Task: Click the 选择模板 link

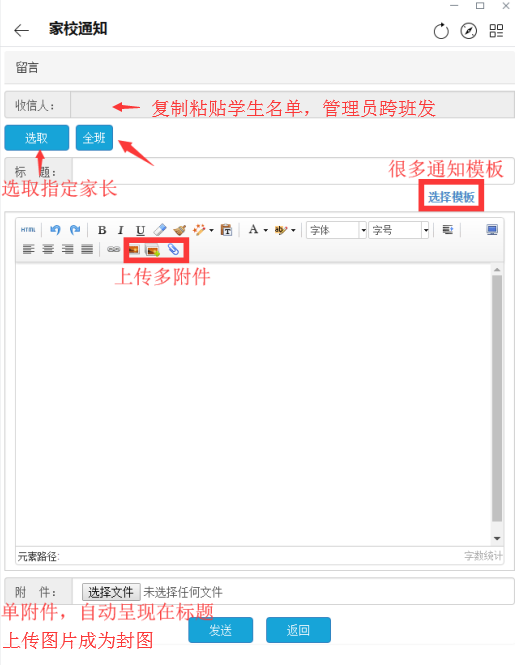Action: (451, 197)
